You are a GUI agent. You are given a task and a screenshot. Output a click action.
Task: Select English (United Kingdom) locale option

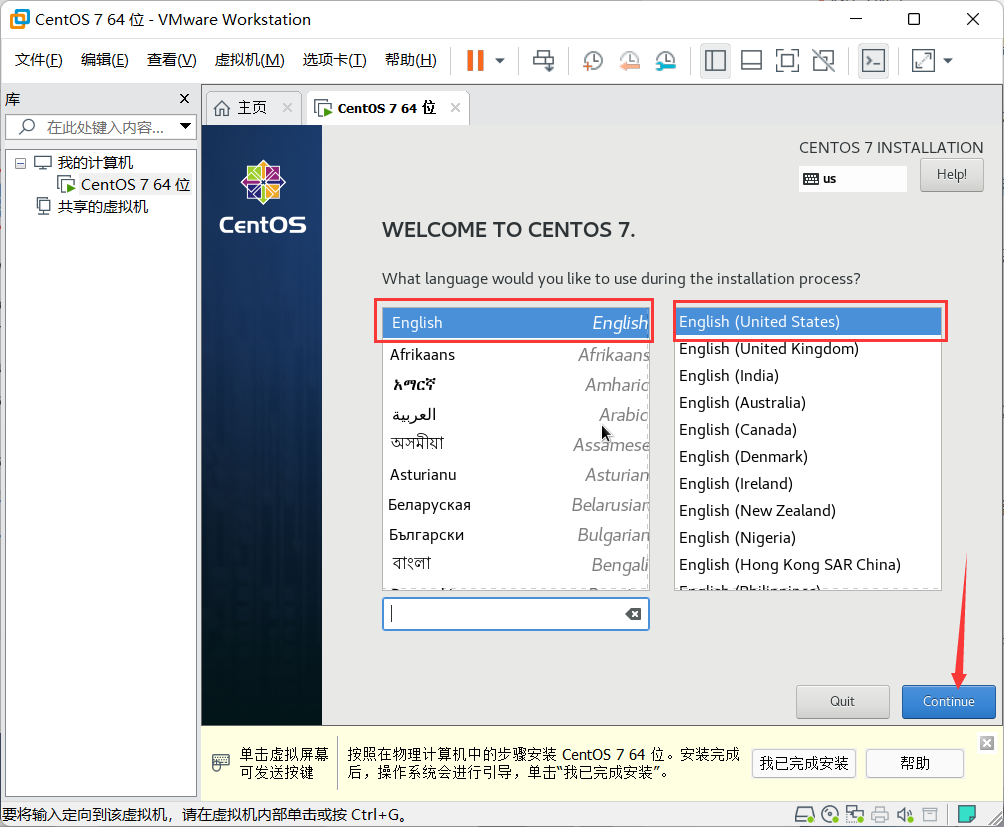coord(768,348)
